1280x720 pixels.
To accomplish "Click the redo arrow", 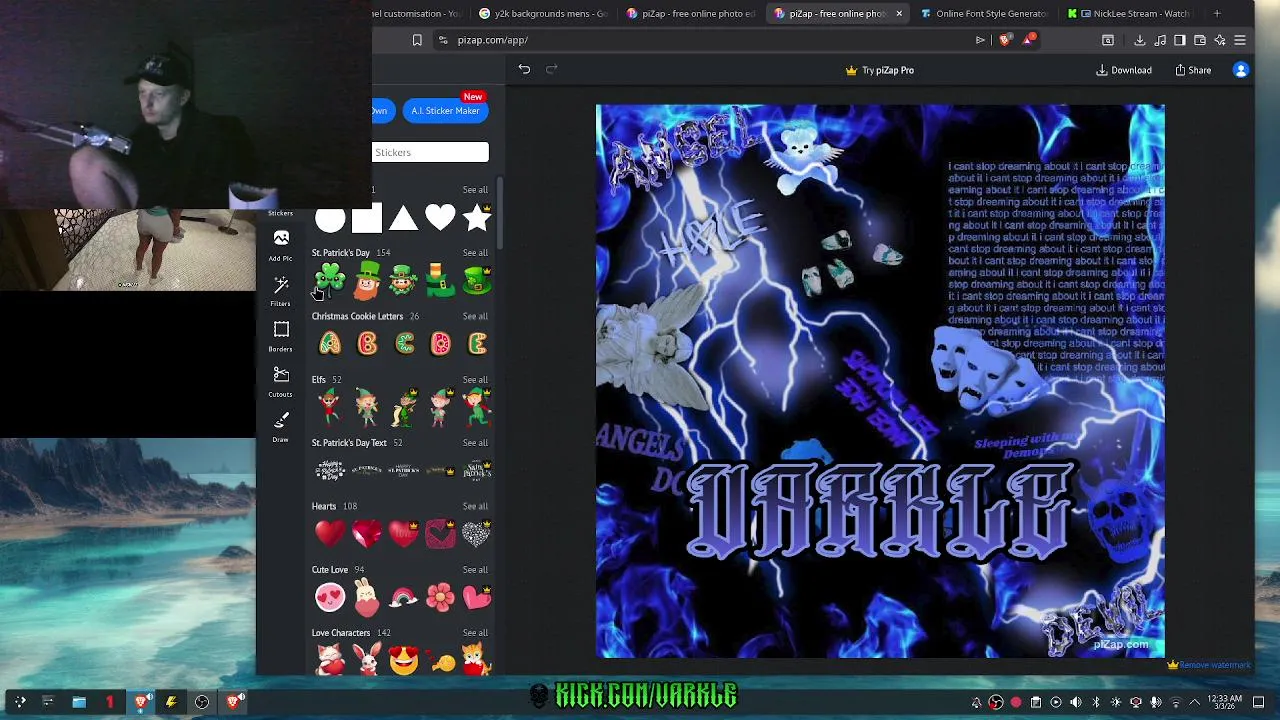I will point(551,69).
